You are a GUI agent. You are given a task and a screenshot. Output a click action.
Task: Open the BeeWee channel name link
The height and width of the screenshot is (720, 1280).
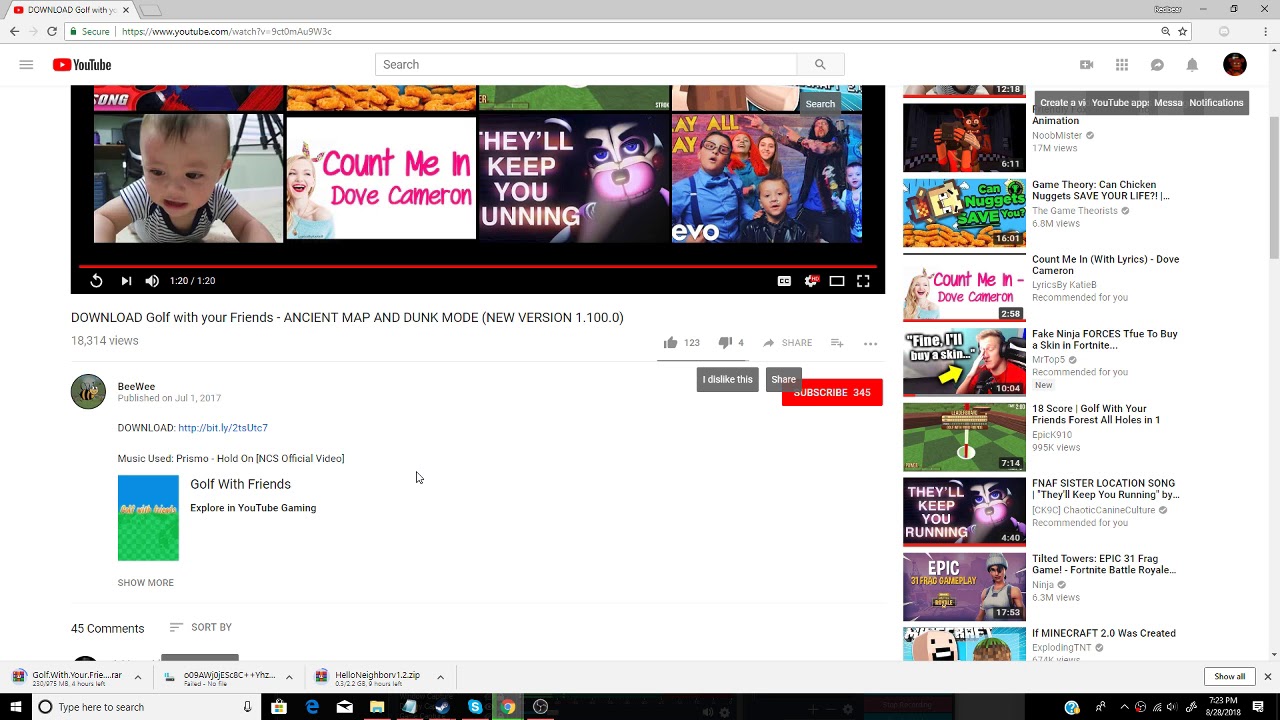click(136, 387)
